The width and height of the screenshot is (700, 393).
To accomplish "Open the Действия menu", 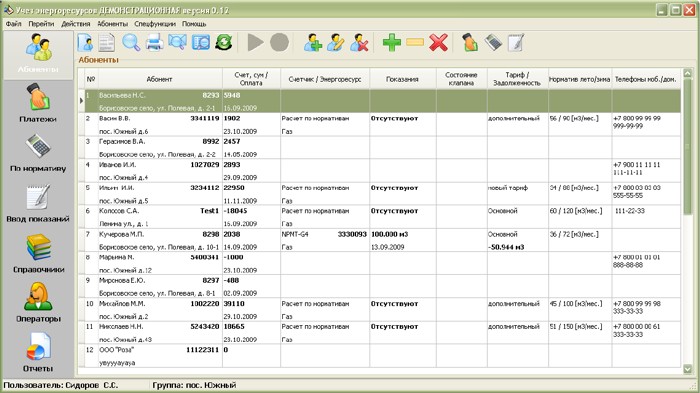I will (x=75, y=24).
